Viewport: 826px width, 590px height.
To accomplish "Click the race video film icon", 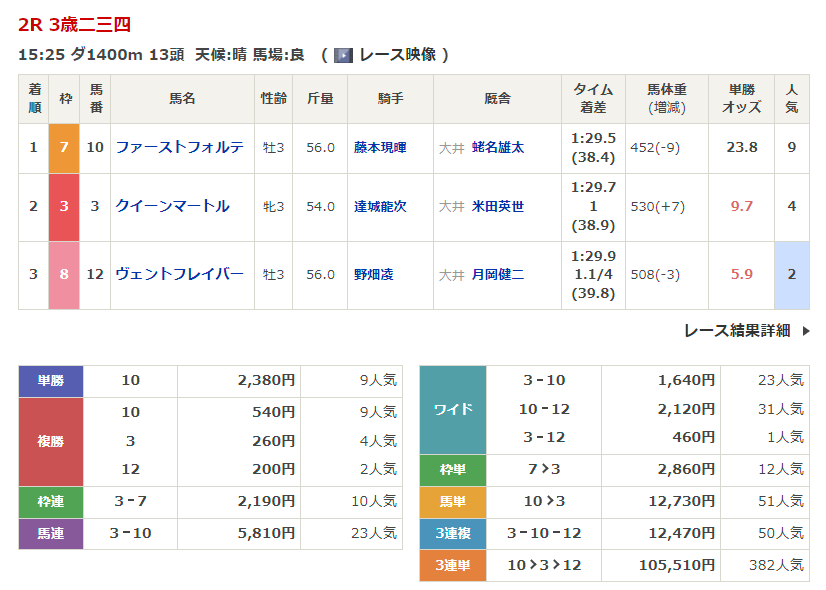I will [343, 55].
